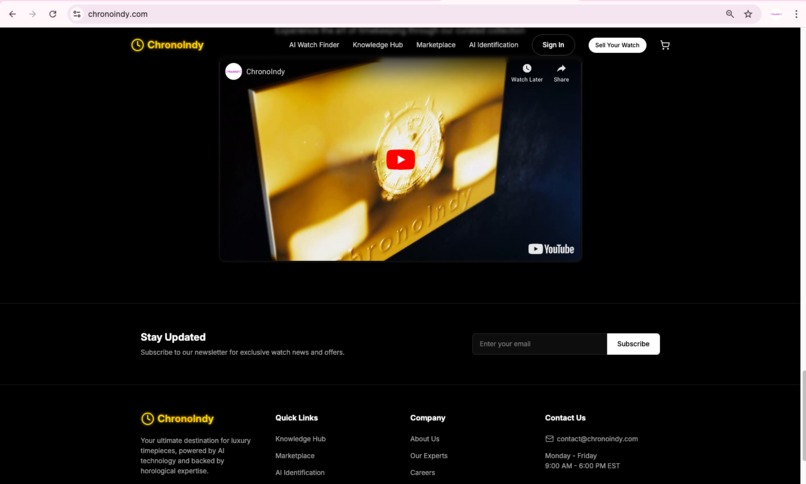The image size is (806, 484).
Task: Click the 9:00 AM - 6:00 PM EST text
Action: [x=582, y=466]
